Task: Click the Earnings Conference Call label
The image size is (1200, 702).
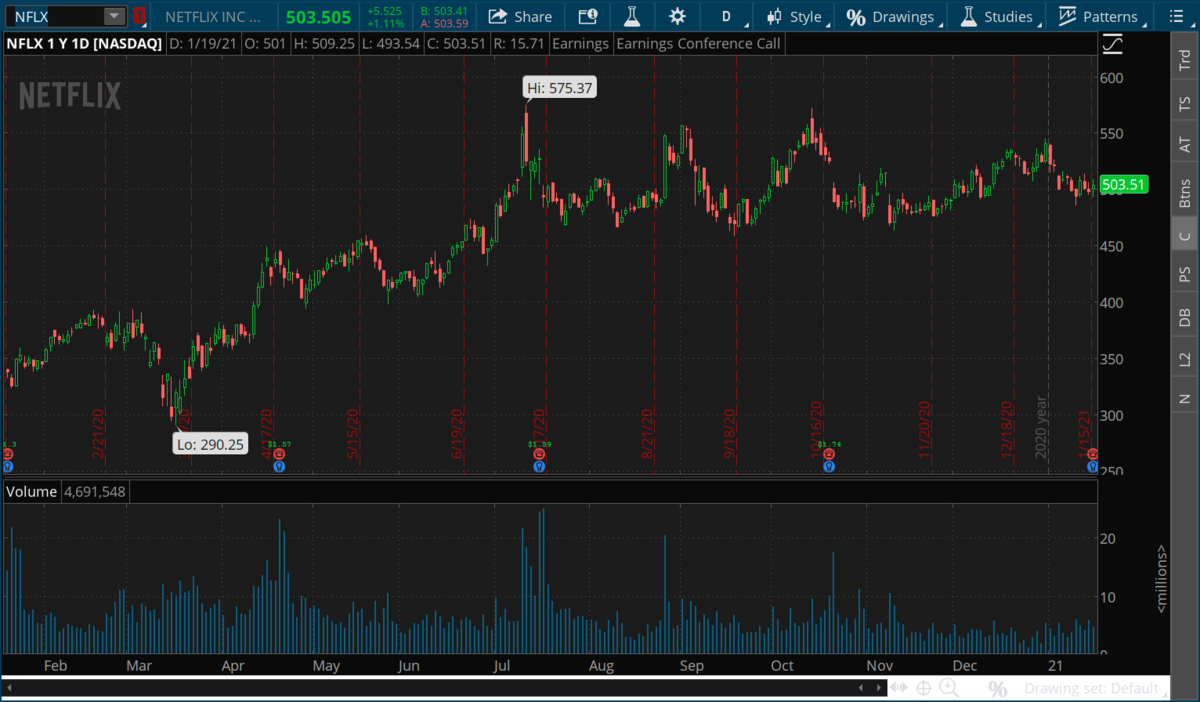Action: coord(698,44)
